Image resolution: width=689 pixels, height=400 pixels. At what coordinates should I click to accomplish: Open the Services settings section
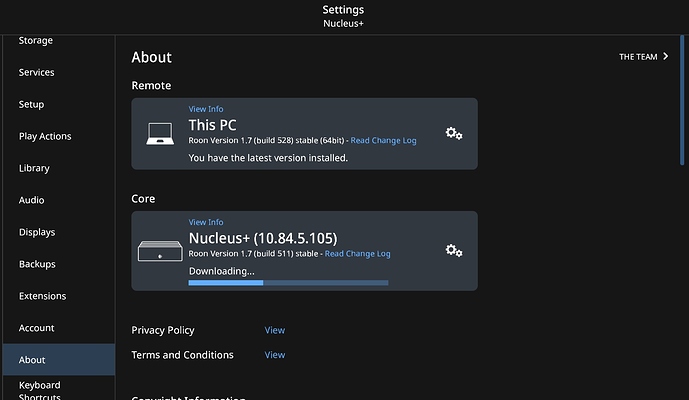(36, 72)
